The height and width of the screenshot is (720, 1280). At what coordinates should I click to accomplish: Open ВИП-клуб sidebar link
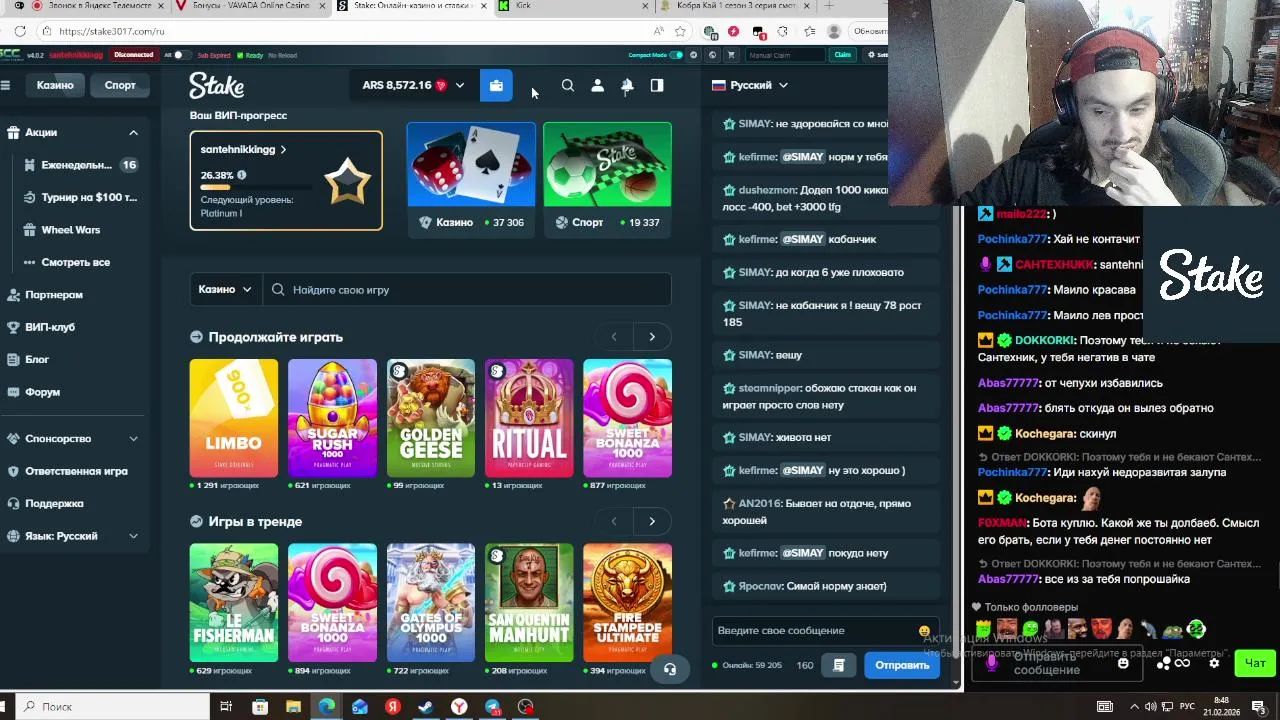[x=50, y=327]
